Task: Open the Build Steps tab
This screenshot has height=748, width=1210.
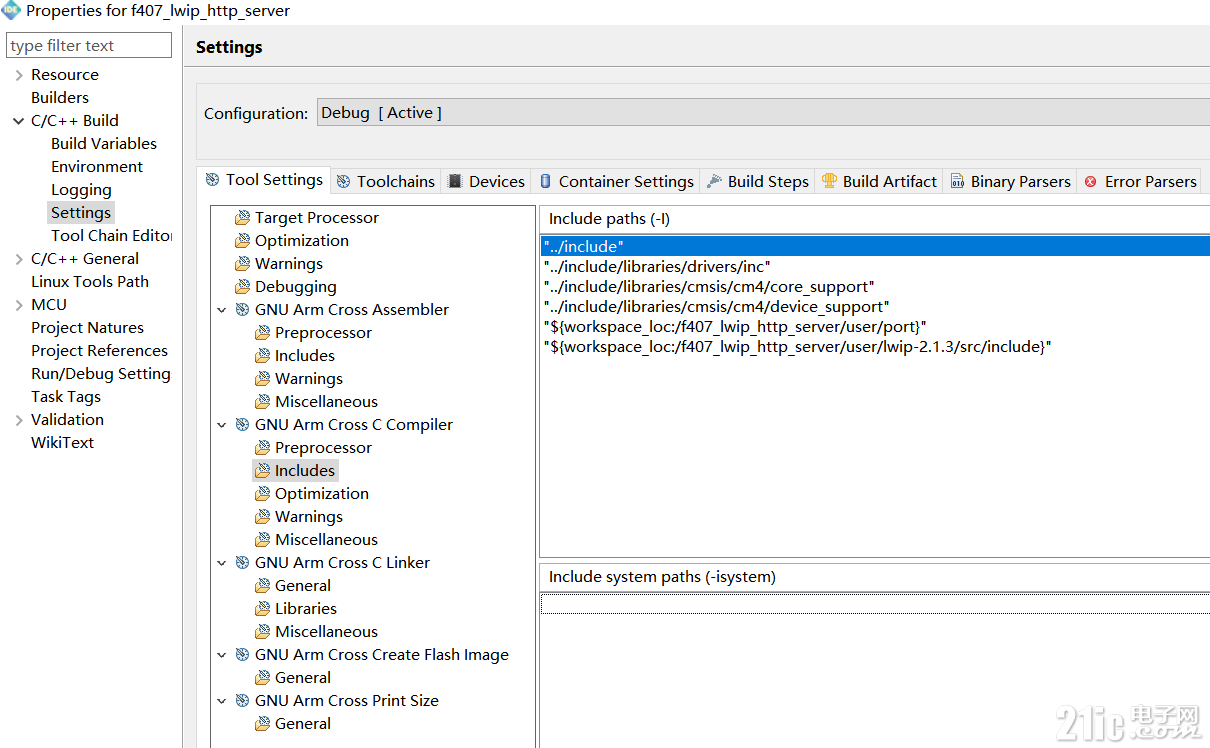Action: point(757,182)
